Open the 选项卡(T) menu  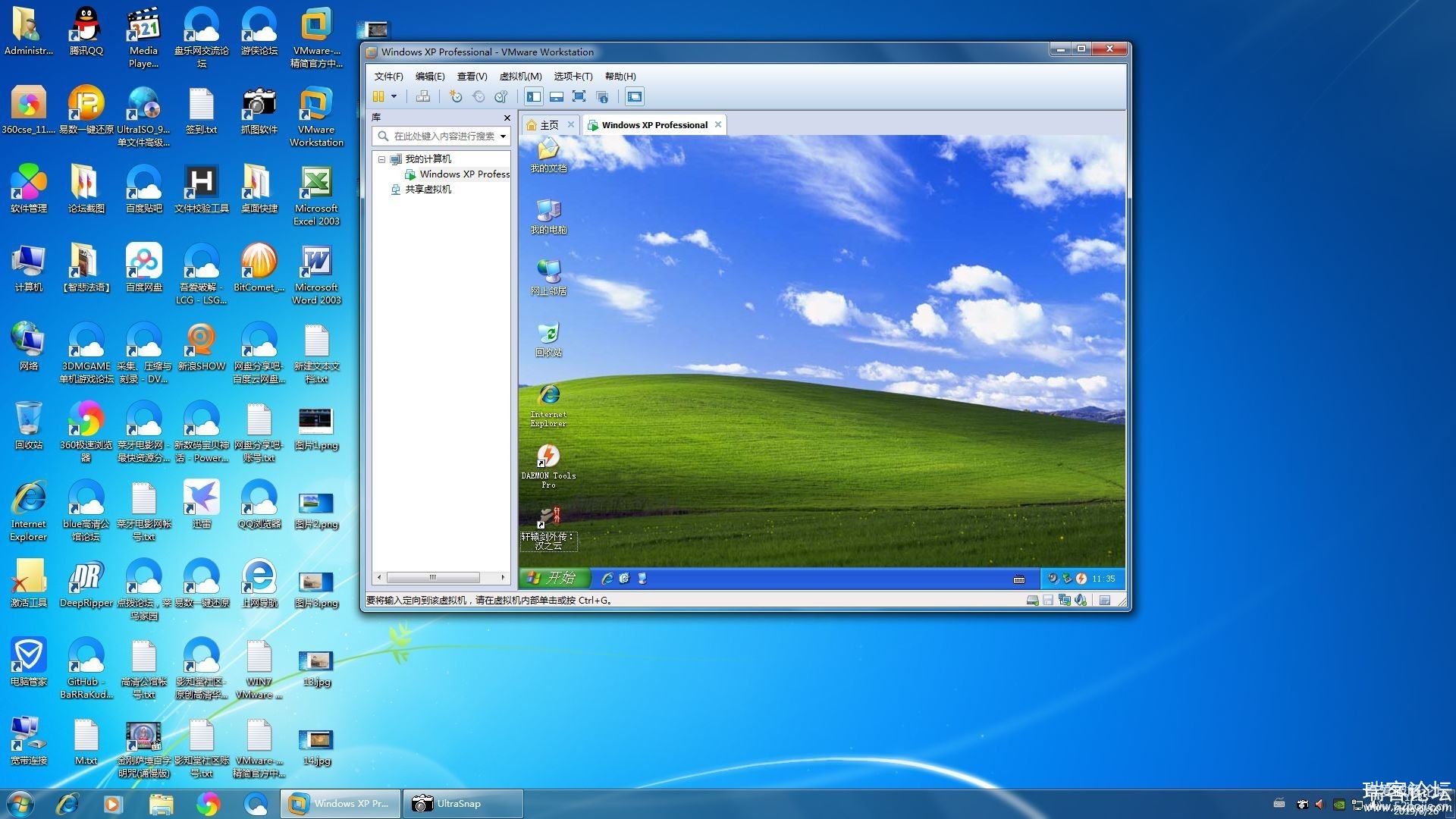coord(573,76)
